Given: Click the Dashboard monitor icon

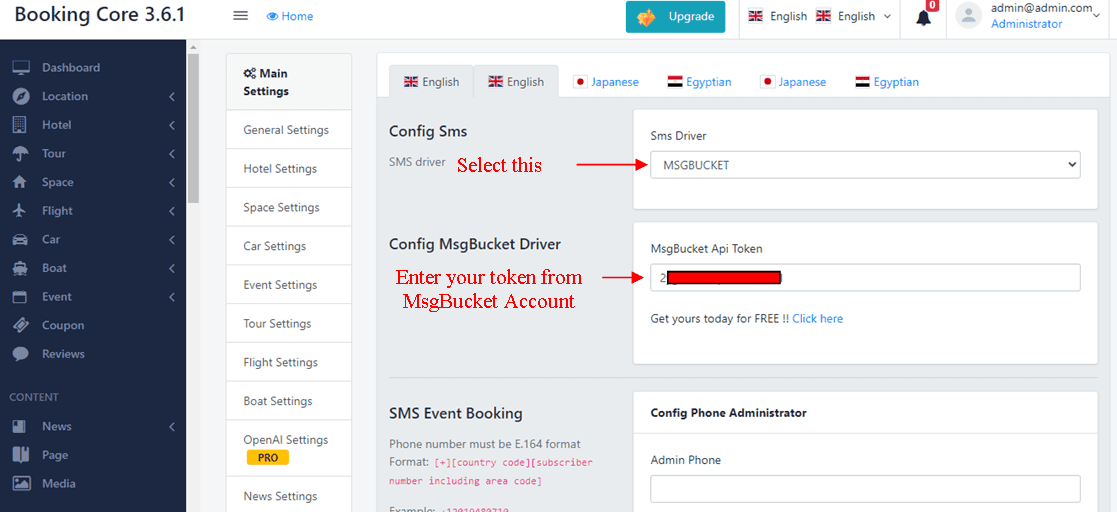Looking at the screenshot, I should point(20,68).
